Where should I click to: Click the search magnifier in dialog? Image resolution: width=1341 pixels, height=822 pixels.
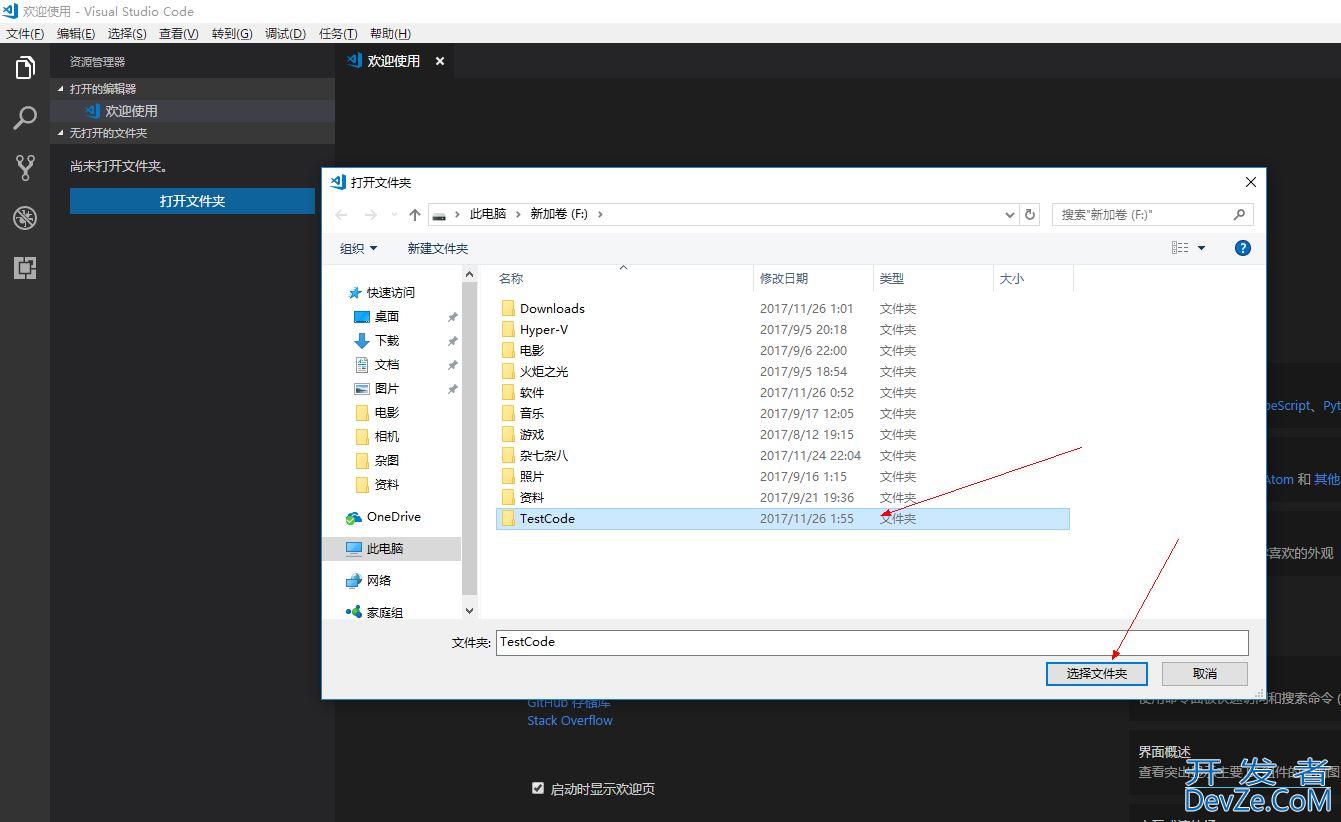pos(1239,214)
